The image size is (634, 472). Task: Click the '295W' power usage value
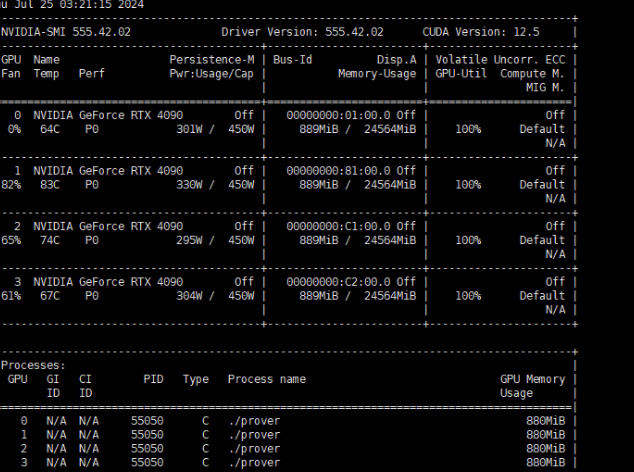189,240
